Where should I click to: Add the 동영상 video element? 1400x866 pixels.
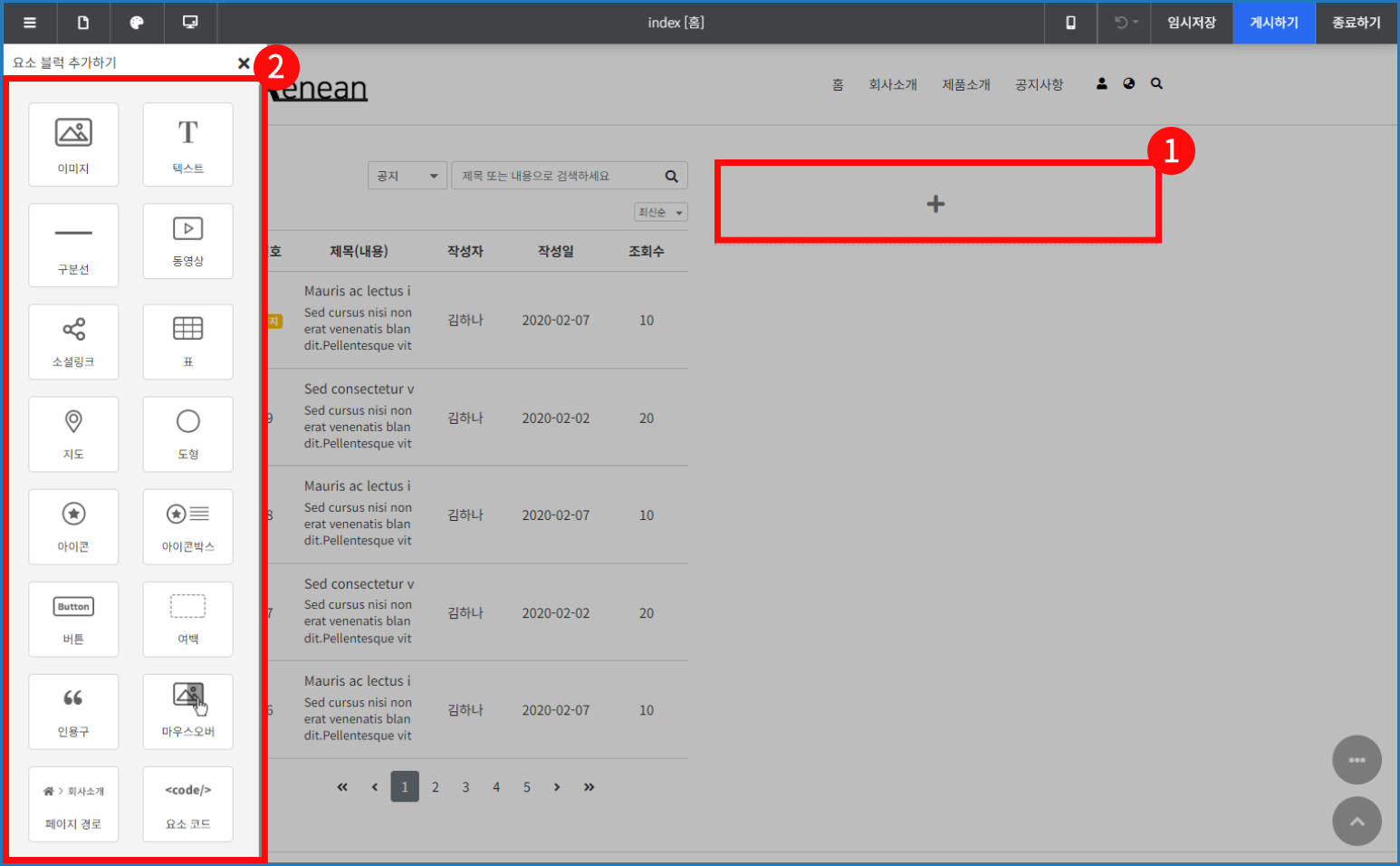click(187, 241)
